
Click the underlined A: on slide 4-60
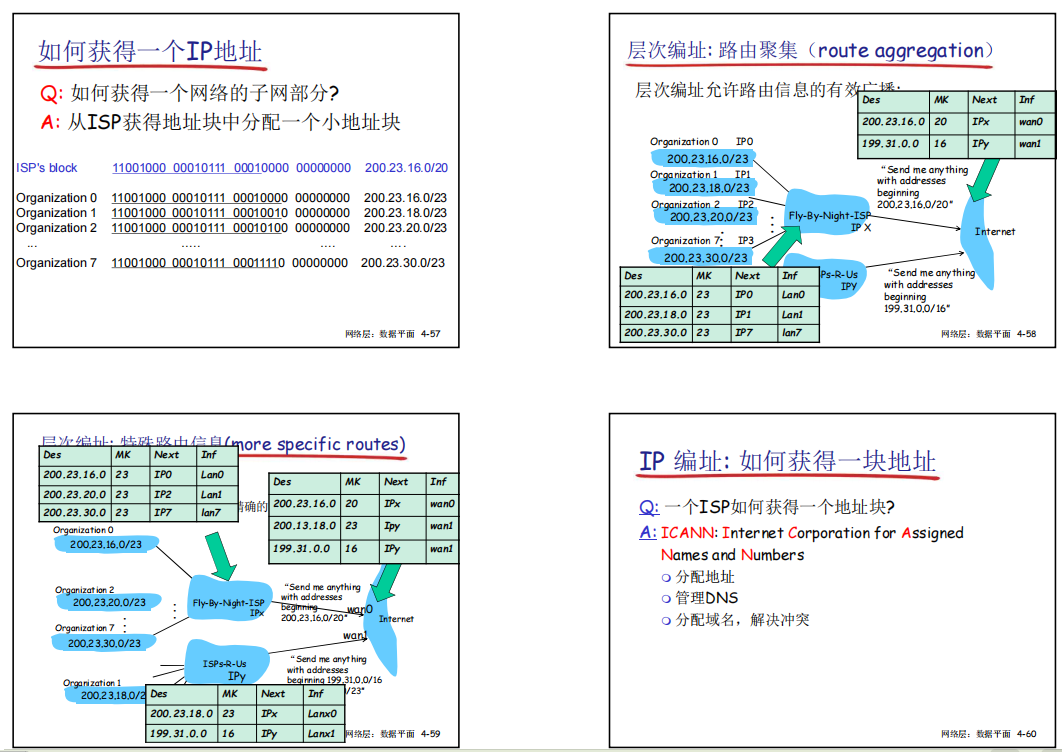pyautogui.click(x=647, y=532)
